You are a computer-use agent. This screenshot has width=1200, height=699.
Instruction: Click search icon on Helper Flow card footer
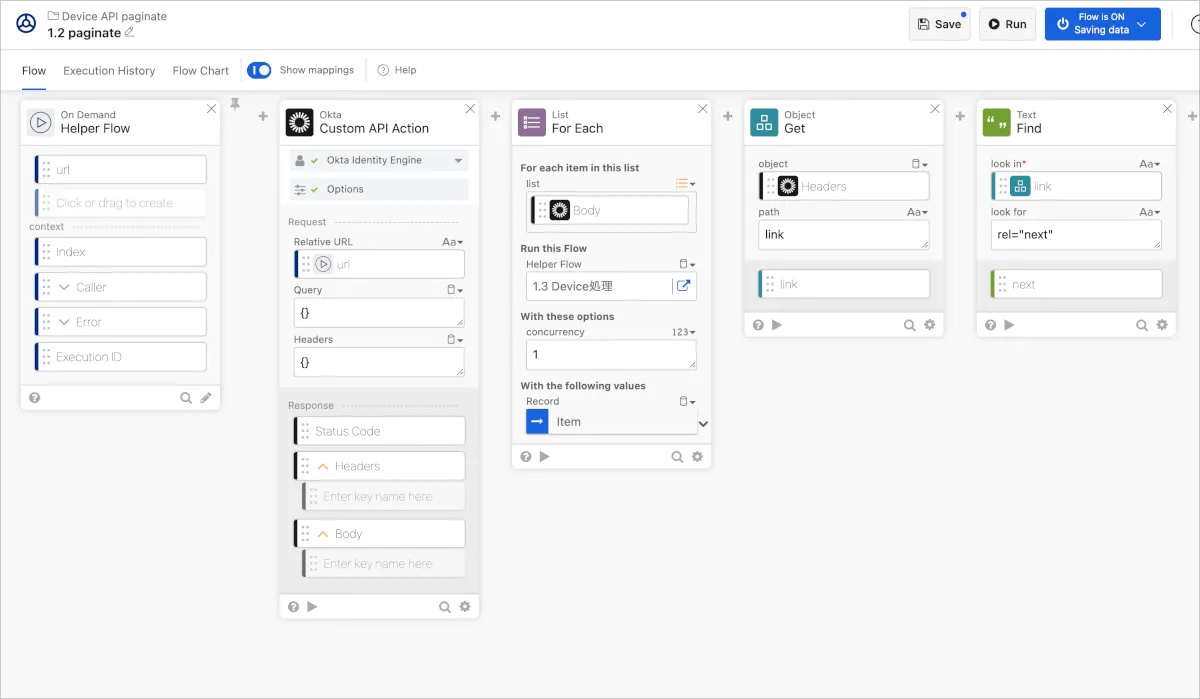[x=186, y=397]
